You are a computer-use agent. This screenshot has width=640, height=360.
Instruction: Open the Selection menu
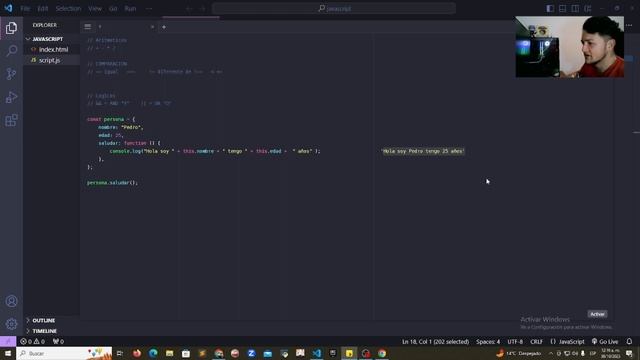pos(68,8)
